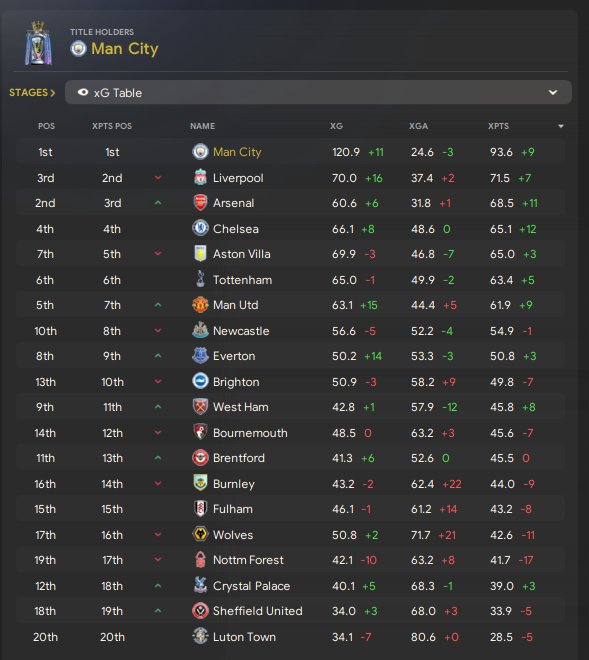Click the Wolves club crest
Image resolution: width=589 pixels, height=660 pixels.
coord(200,535)
